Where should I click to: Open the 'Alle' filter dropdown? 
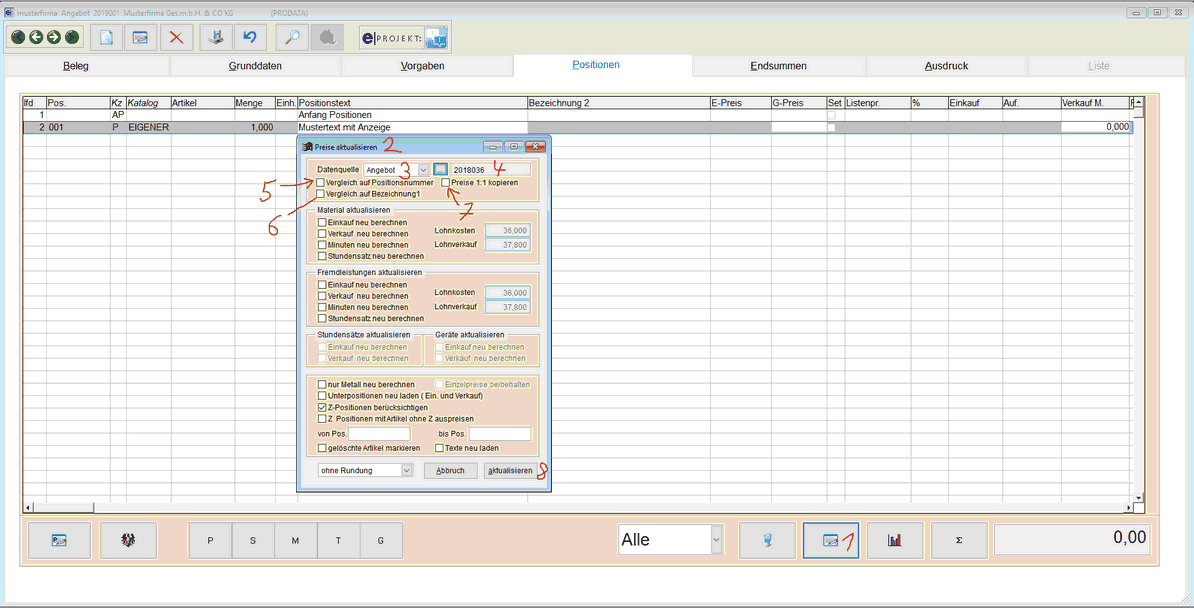(x=716, y=540)
